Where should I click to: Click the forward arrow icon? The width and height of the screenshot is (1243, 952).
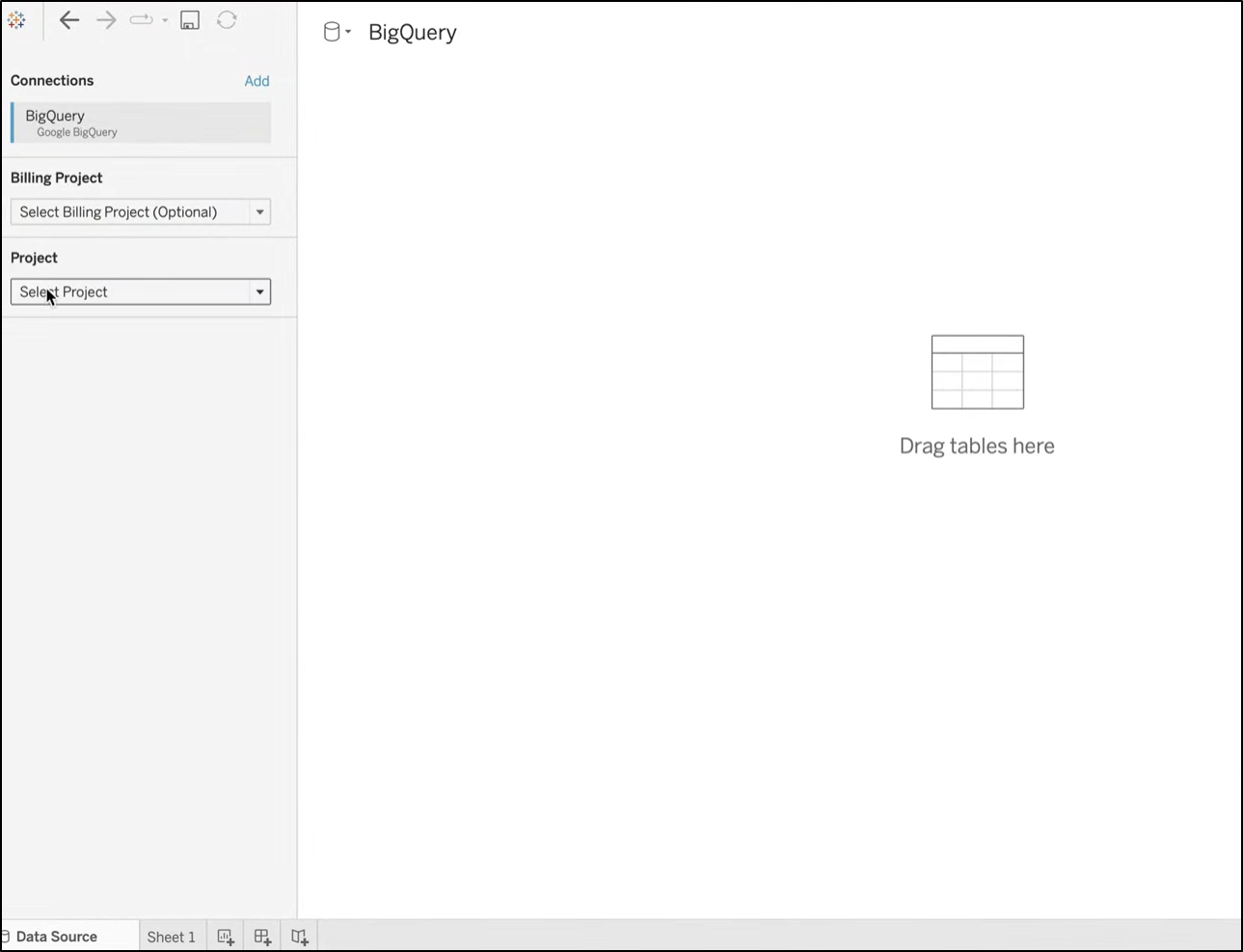(106, 20)
